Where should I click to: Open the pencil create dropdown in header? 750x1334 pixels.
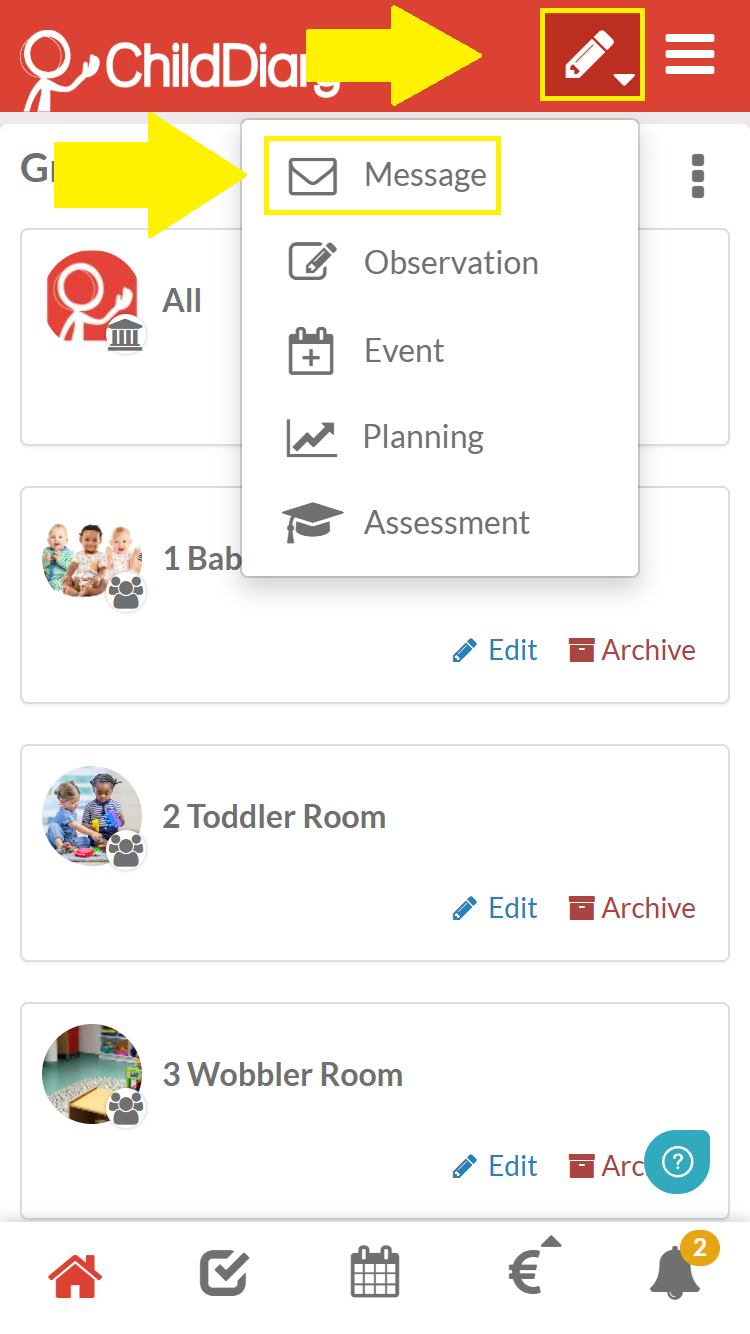pos(592,55)
